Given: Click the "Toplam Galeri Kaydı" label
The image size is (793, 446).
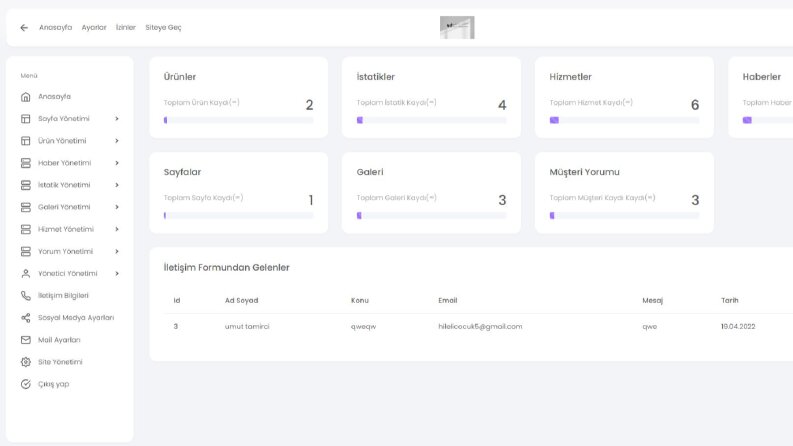Looking at the screenshot, I should 396,198.
